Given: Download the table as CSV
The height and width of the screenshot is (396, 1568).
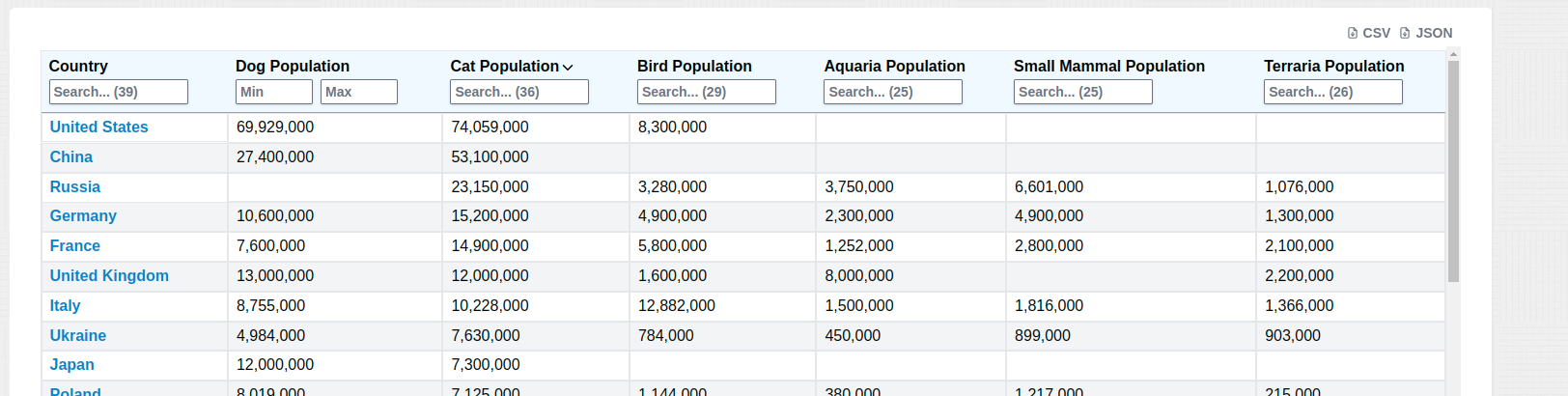Looking at the screenshot, I should coord(1369,33).
